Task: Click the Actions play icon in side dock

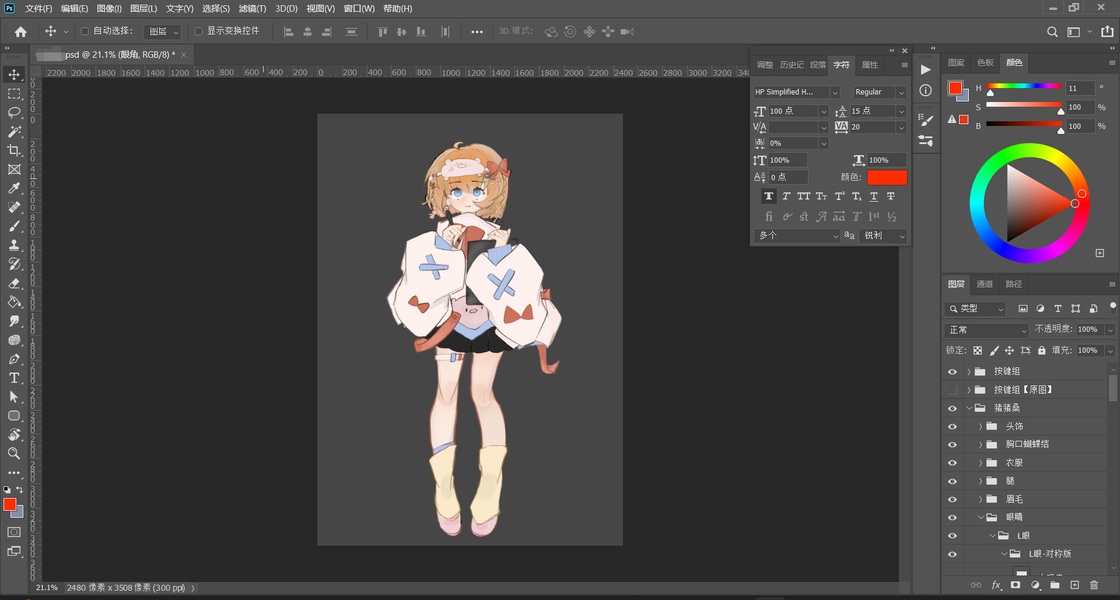Action: pyautogui.click(x=926, y=69)
